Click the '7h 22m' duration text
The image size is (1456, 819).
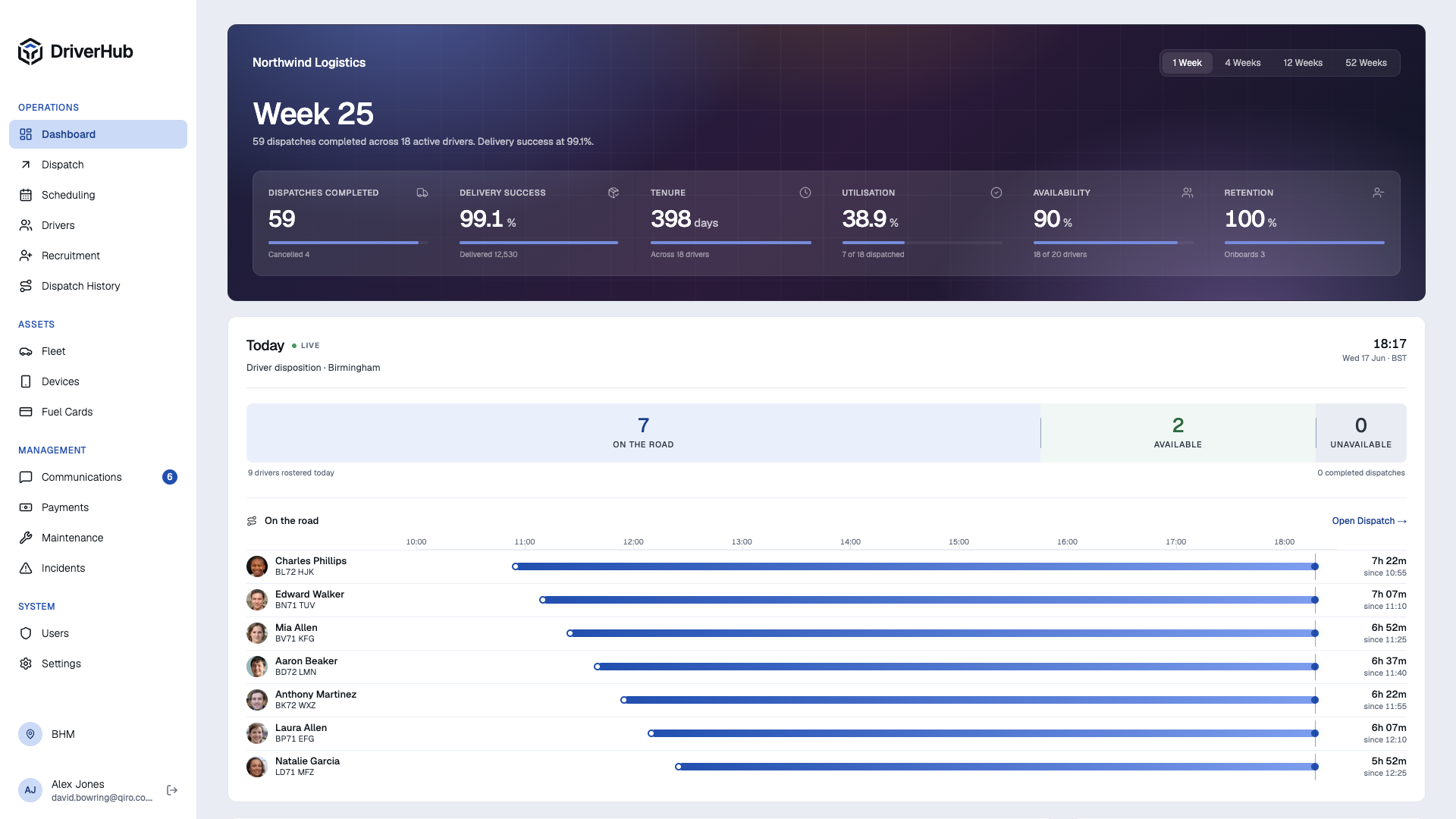coord(1389,561)
